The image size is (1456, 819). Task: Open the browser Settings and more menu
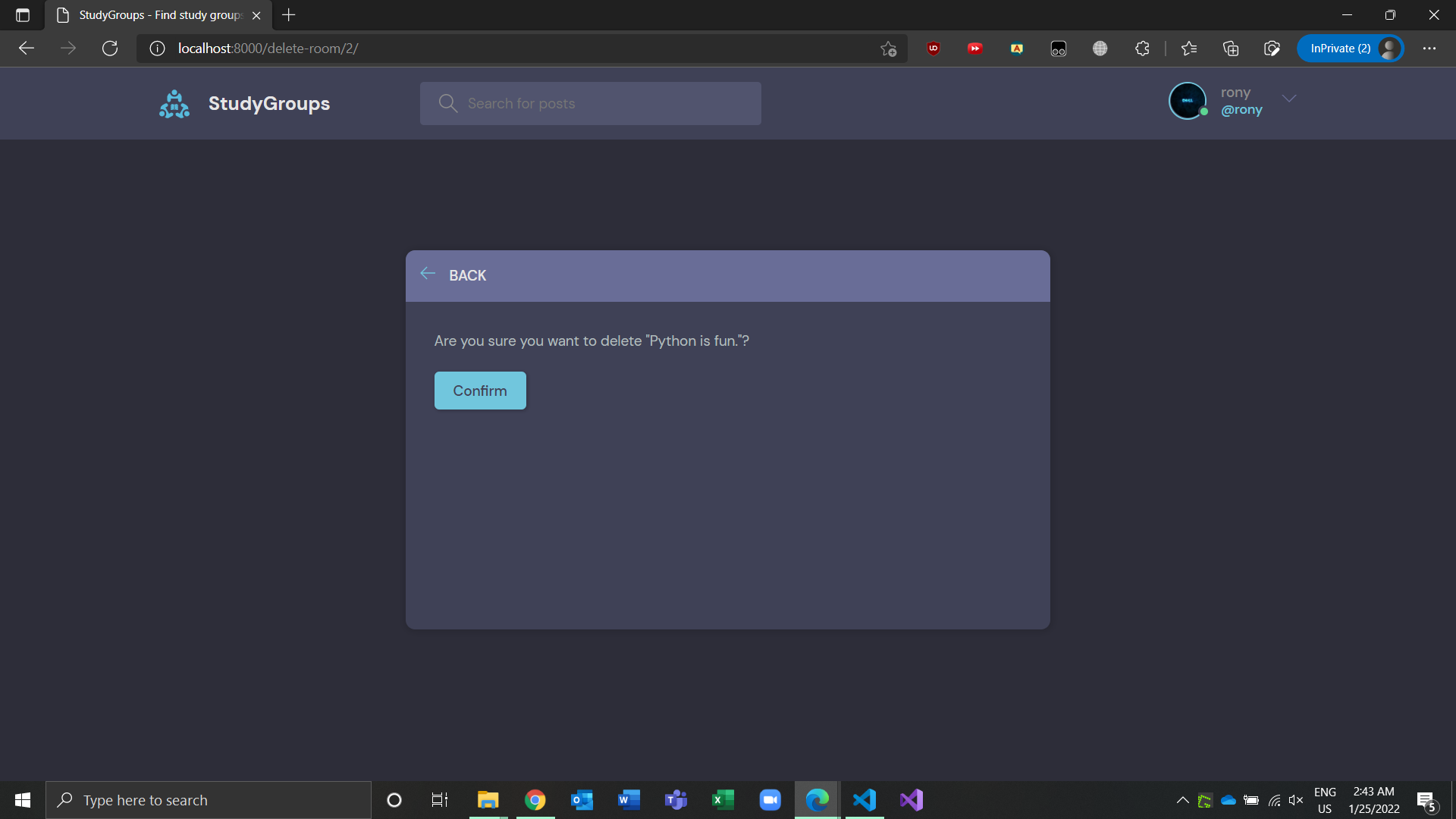(x=1429, y=49)
